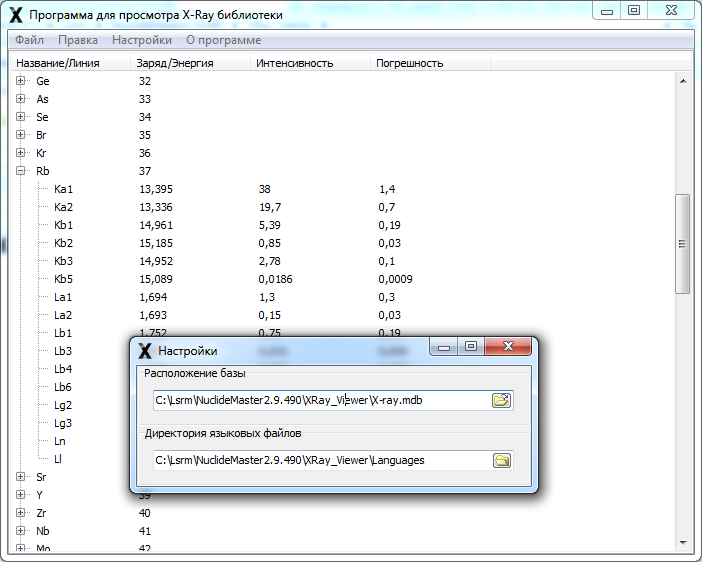Click the Название/Линия column header
Image resolution: width=702 pixels, height=562 pixels.
(66, 63)
